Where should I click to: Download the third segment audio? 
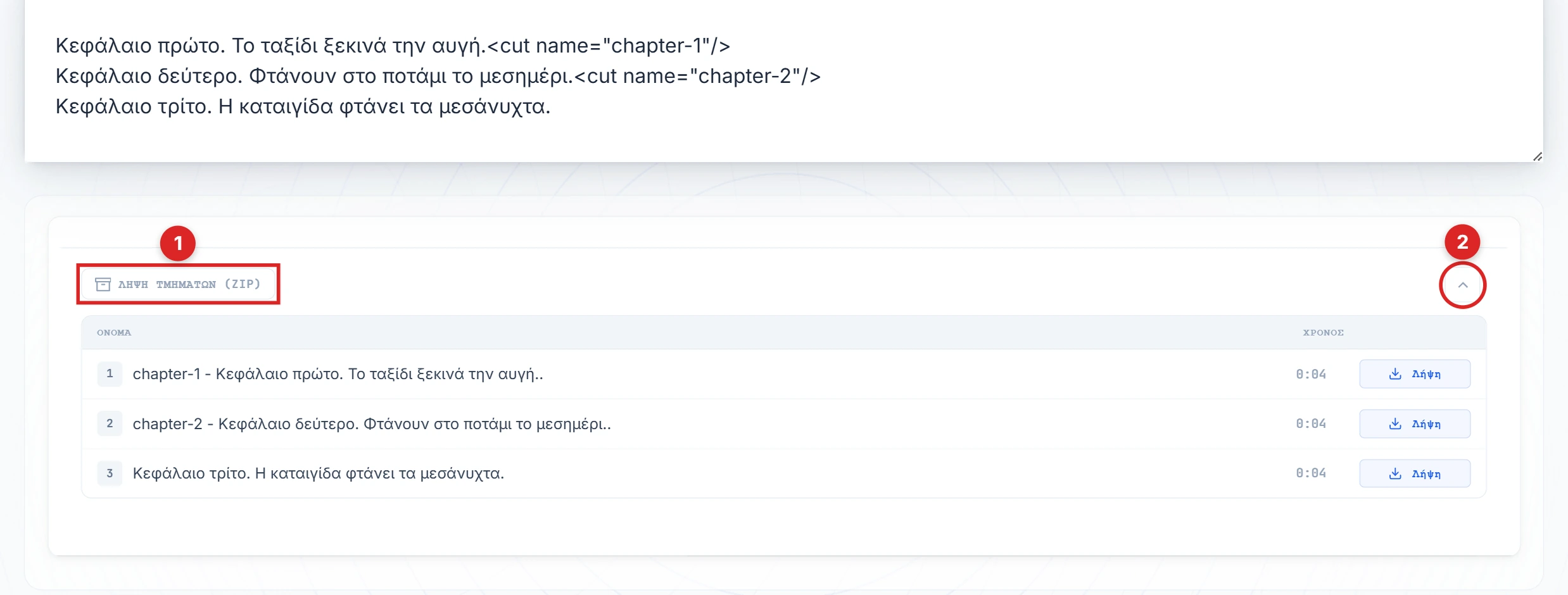click(x=1414, y=473)
